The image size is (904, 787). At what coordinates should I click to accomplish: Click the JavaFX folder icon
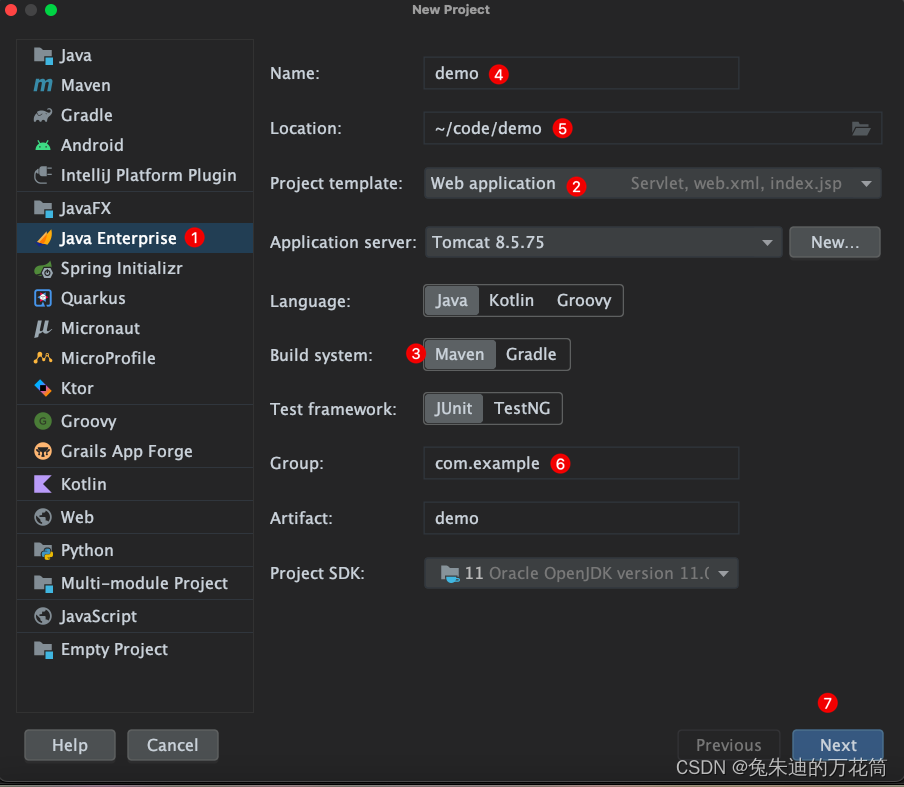click(43, 208)
